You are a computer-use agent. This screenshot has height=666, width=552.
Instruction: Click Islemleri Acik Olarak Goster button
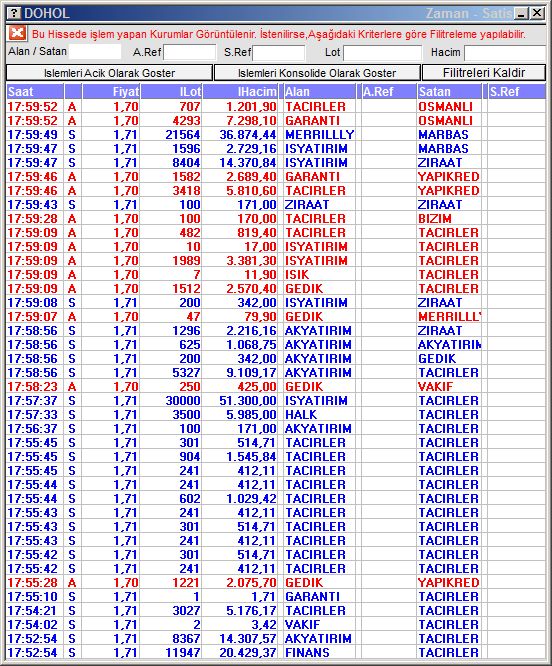point(109,73)
